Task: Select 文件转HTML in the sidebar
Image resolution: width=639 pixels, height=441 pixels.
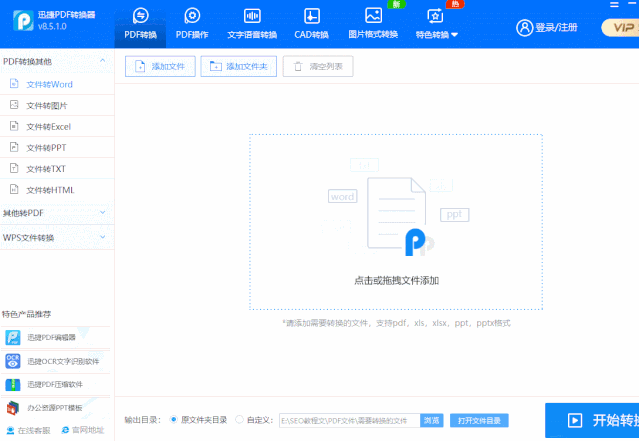Action: [57, 190]
